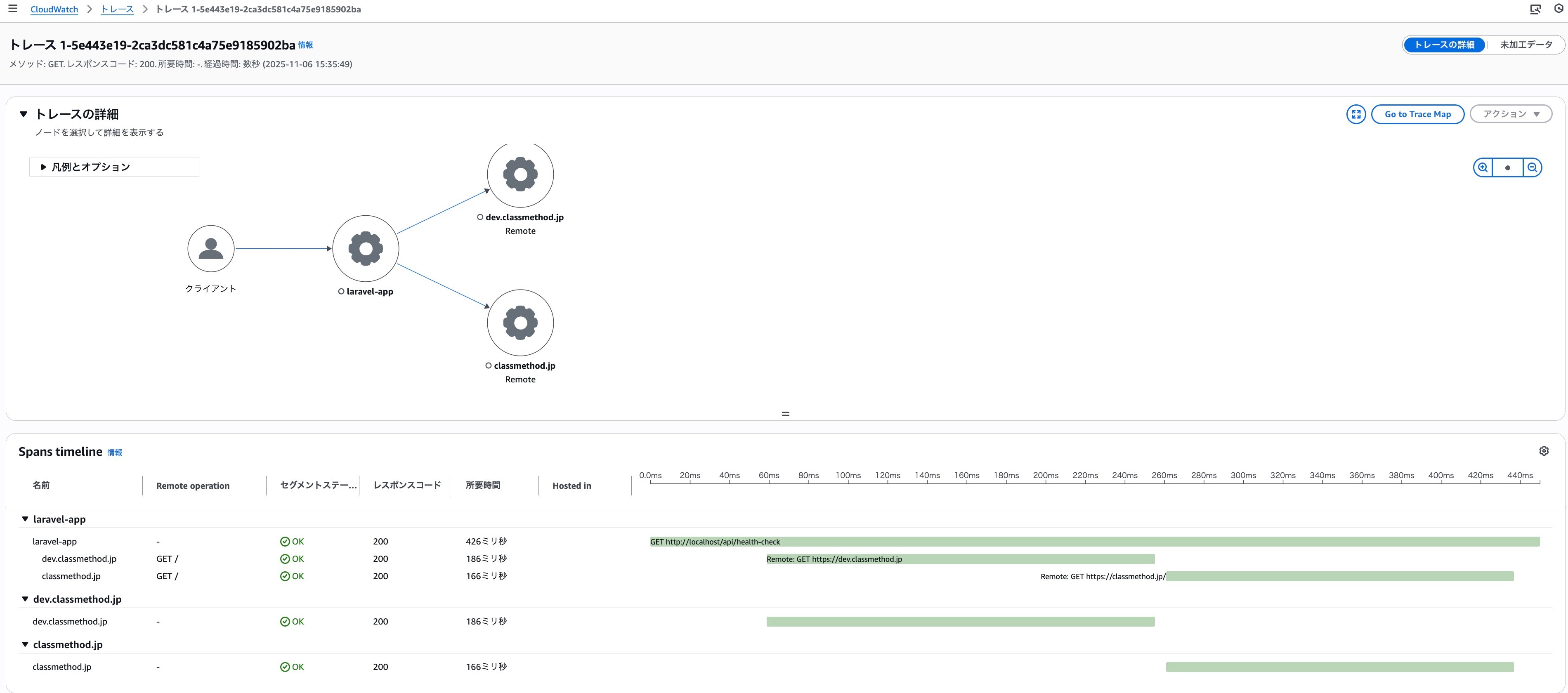Go to CloudWatch breadcrumb link
The height and width of the screenshot is (693, 1568).
pos(54,9)
